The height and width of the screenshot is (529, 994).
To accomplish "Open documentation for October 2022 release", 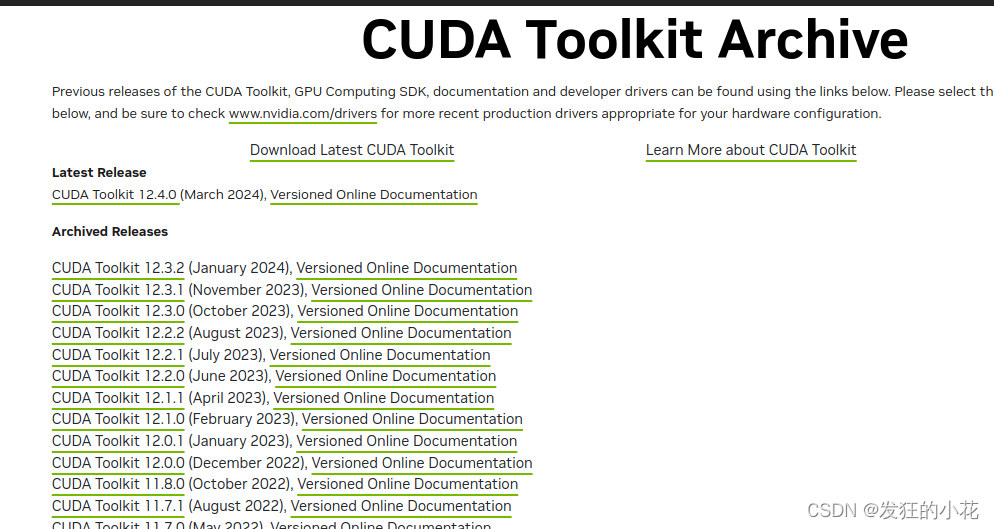I will click(x=408, y=484).
